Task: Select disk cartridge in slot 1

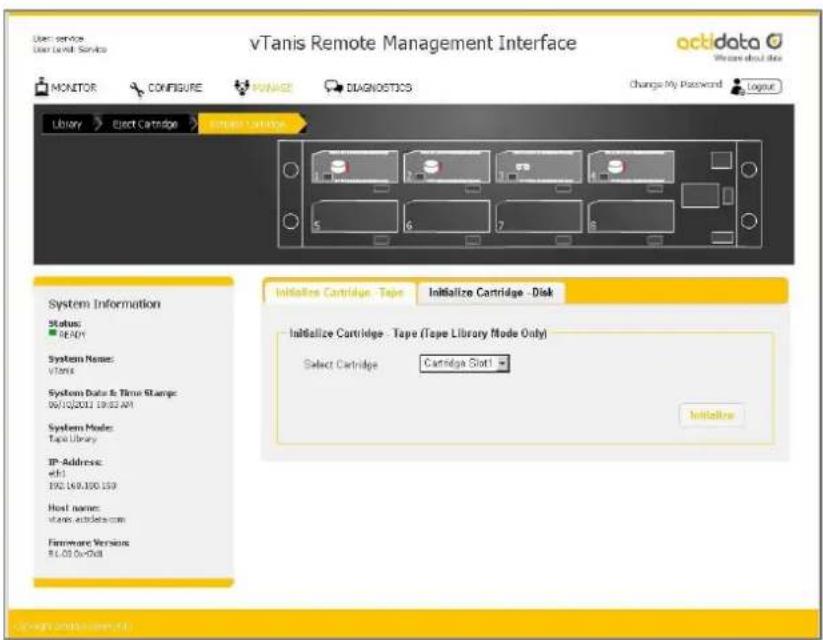Action: click(355, 167)
